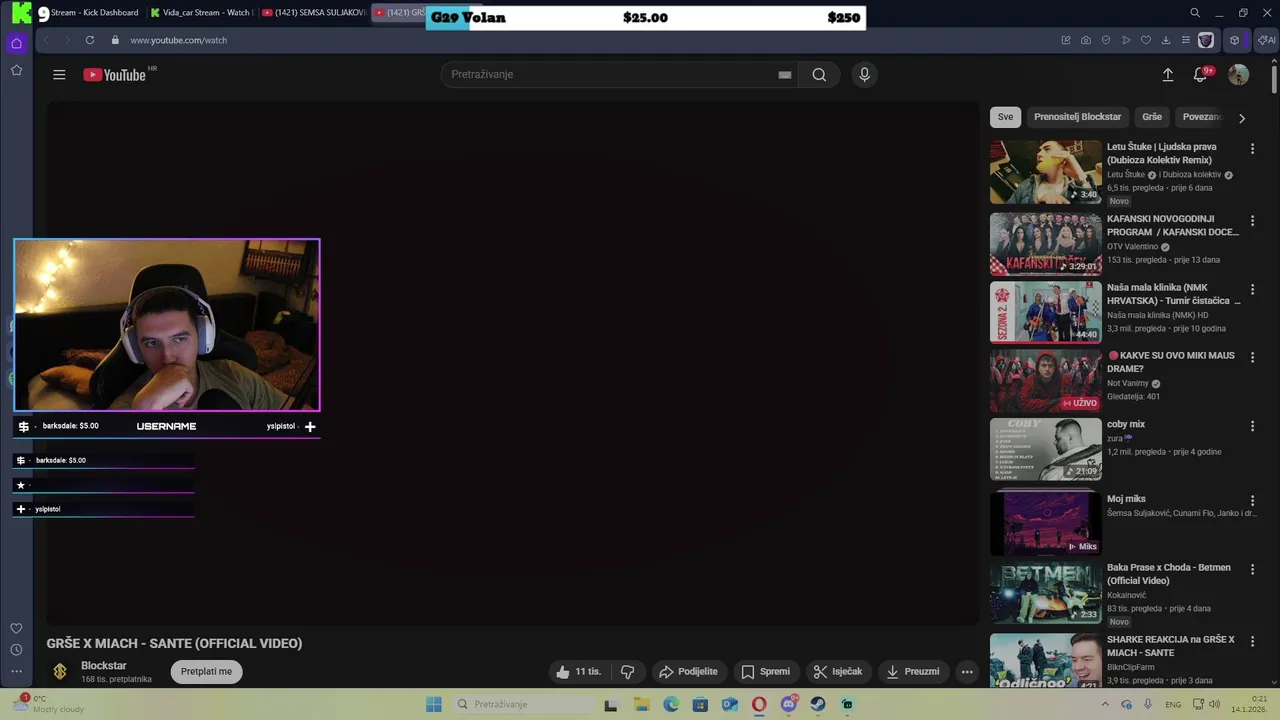This screenshot has height=720, width=1280.
Task: Open YouTube notifications bell
Action: pyautogui.click(x=1201, y=74)
